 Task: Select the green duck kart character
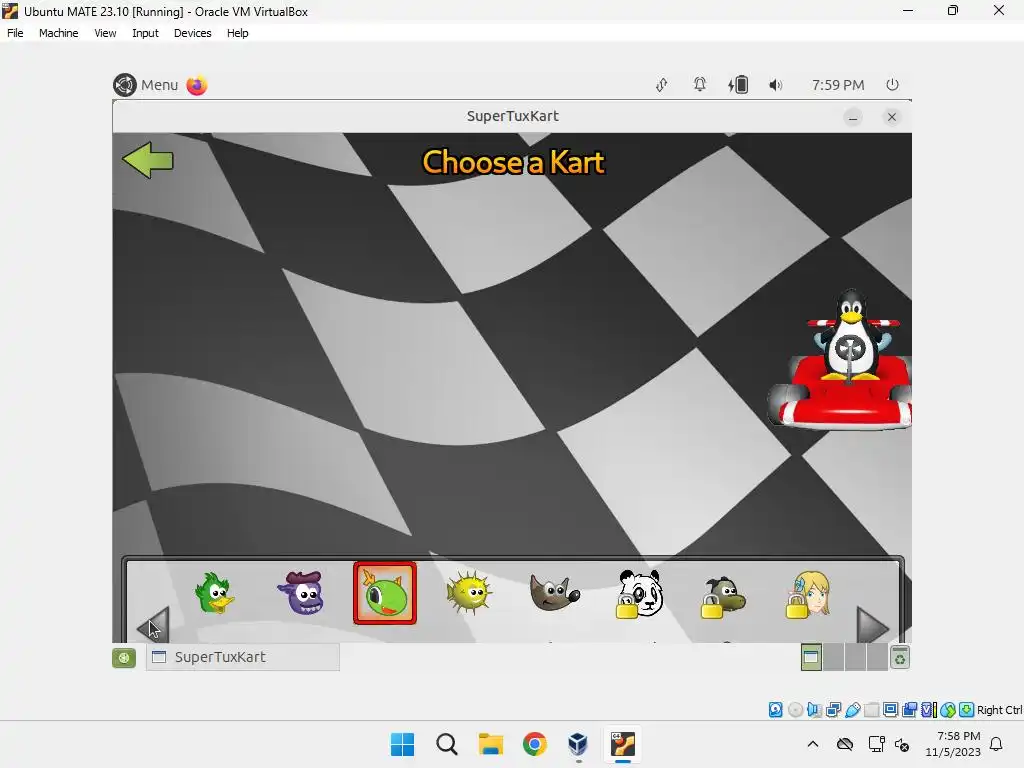(214, 593)
